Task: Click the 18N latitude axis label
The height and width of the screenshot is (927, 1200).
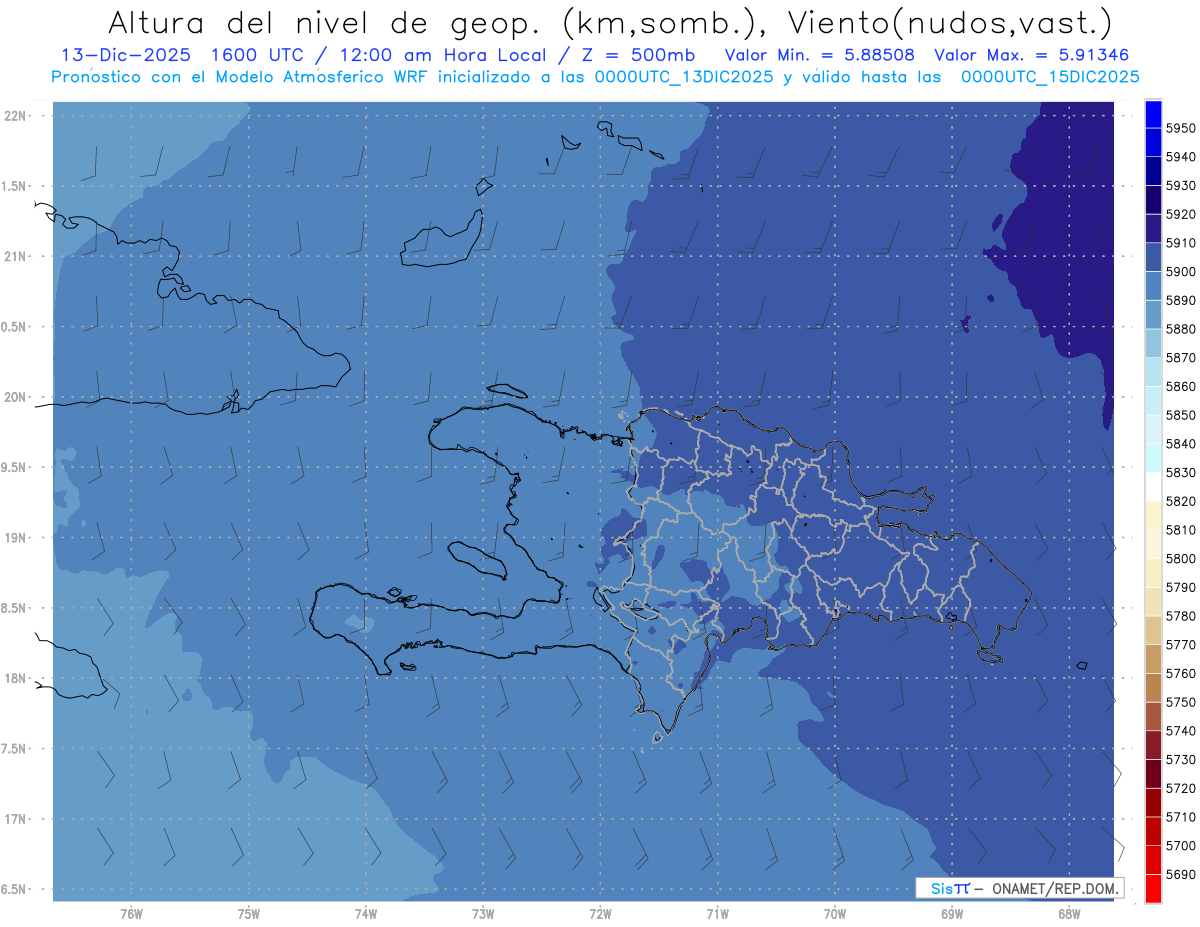Action: coord(15,678)
